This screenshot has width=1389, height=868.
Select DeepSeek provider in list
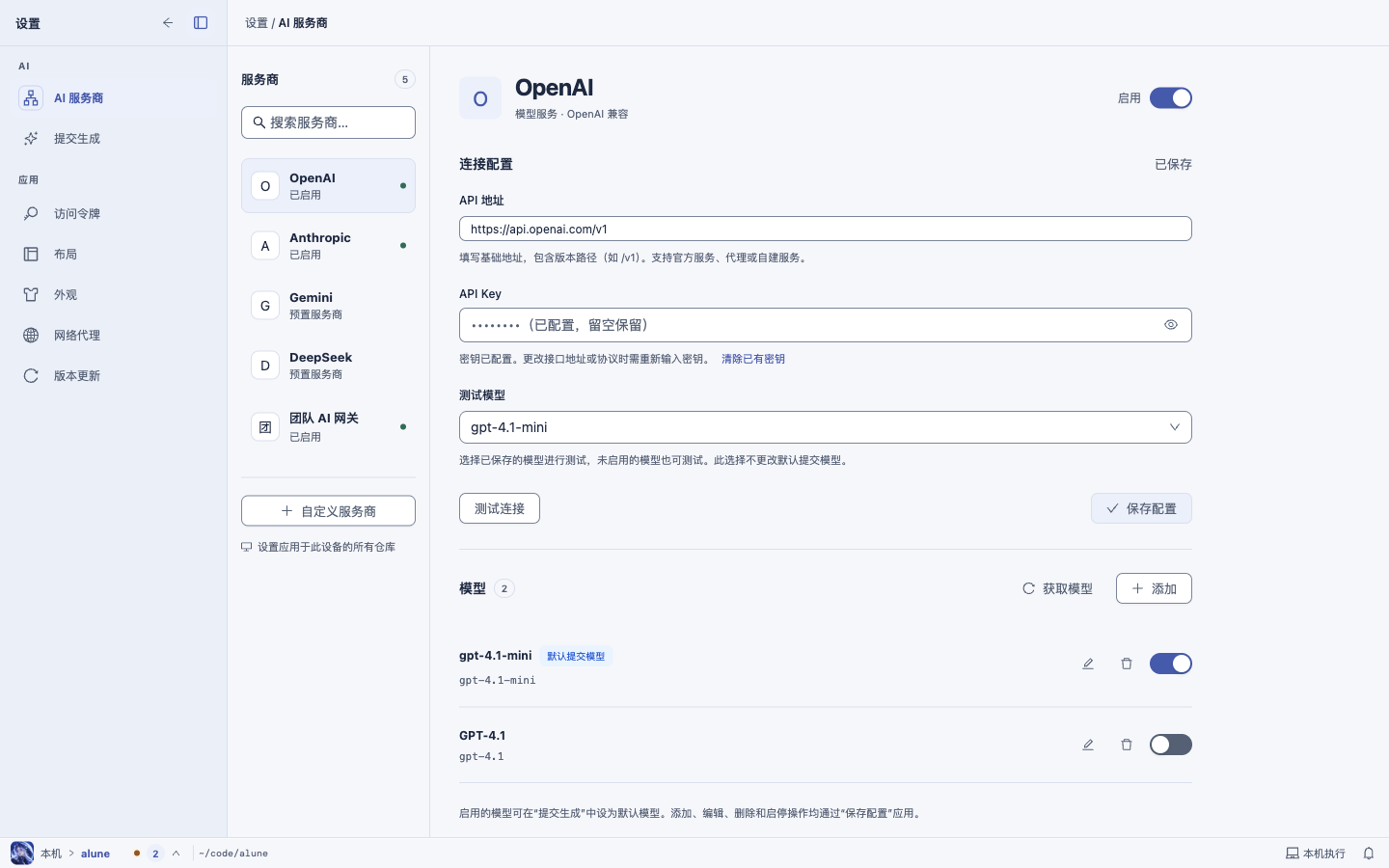[x=328, y=366]
